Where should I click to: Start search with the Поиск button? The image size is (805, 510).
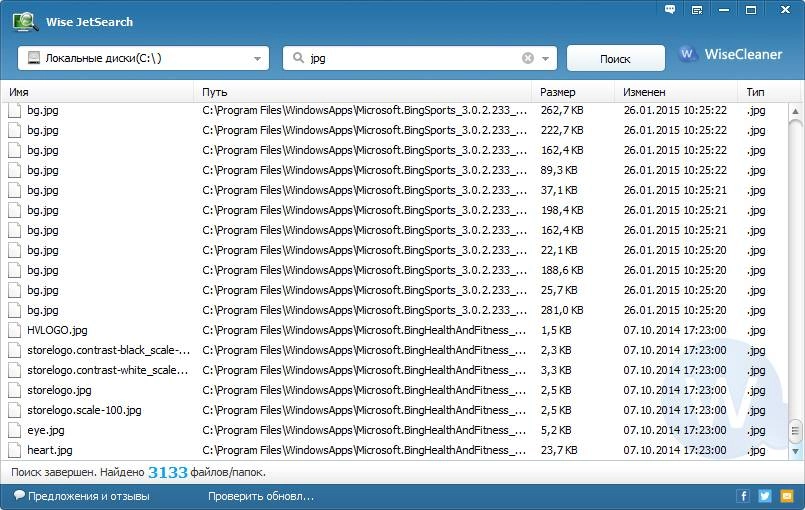616,59
